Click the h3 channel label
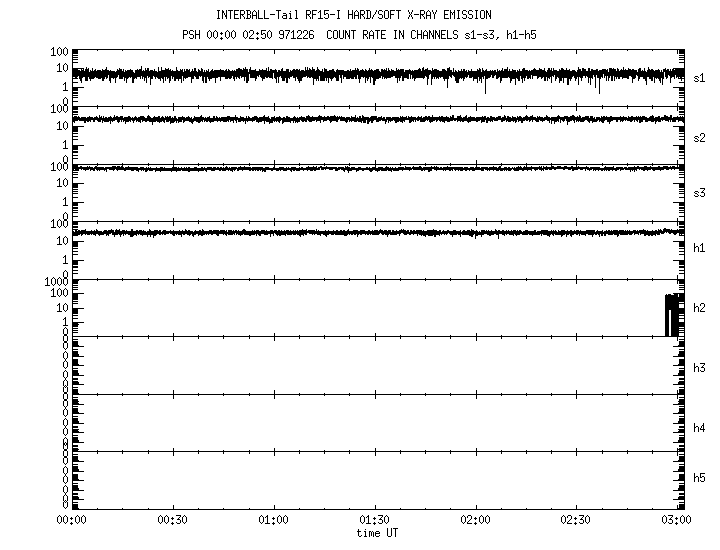This screenshot has height=550, width=720. click(700, 368)
